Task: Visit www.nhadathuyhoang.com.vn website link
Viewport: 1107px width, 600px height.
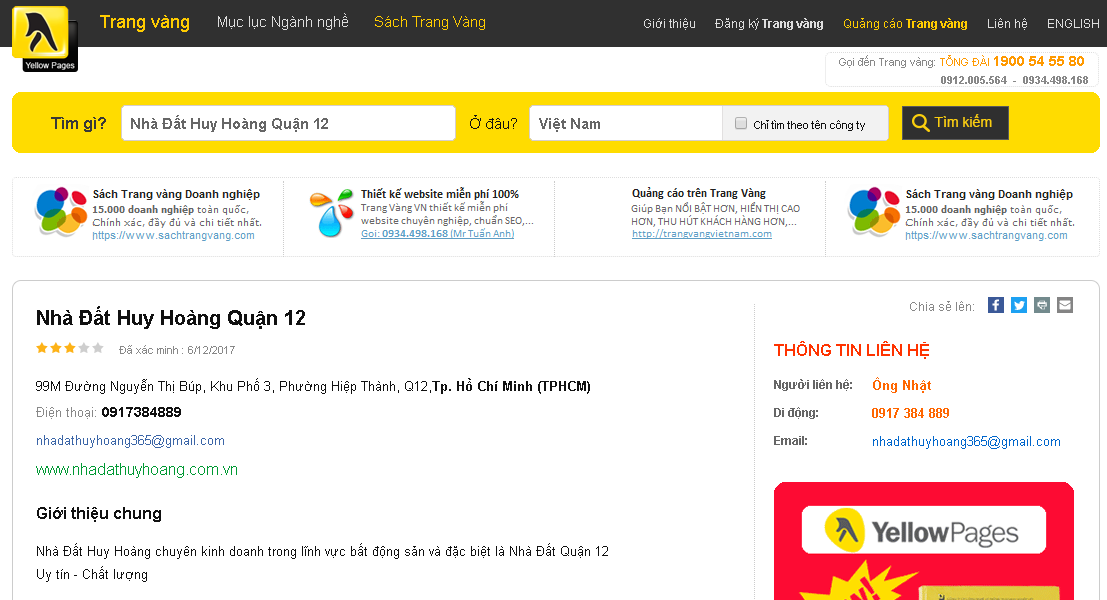Action: (137, 469)
